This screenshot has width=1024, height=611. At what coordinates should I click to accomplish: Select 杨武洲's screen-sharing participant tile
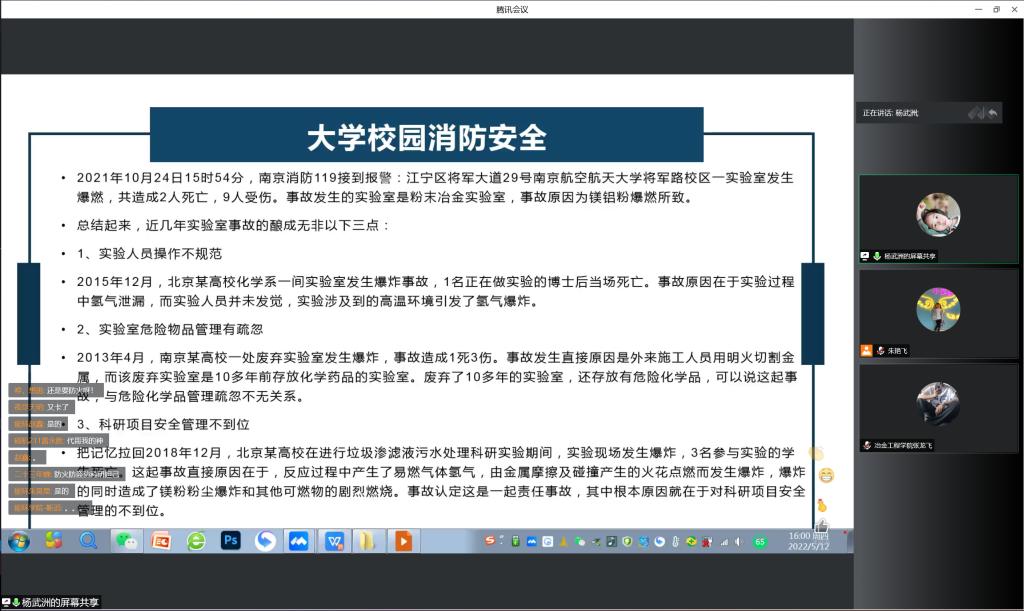tap(938, 218)
